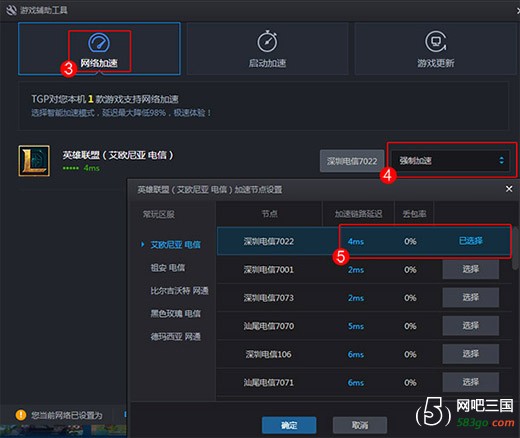Screen dimensions: 520x438
Task: Click the 游戏辅助工具 wrench title icon
Action: point(11,10)
